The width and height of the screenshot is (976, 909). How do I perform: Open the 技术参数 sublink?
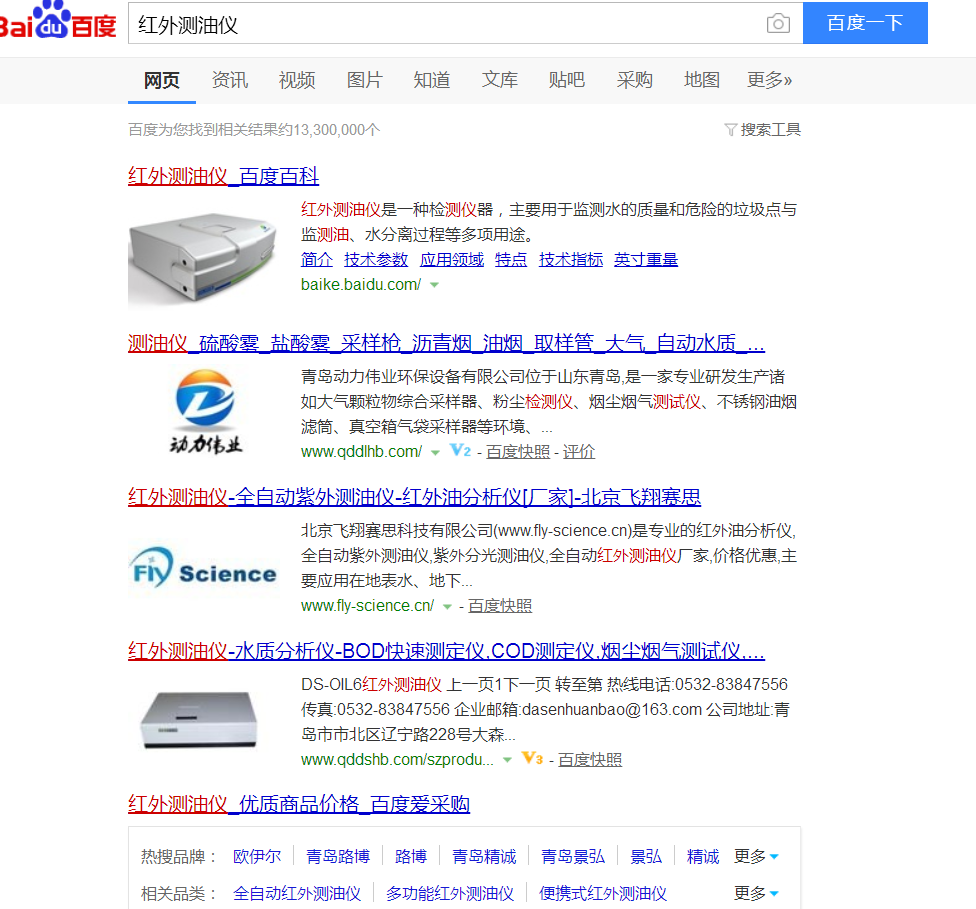click(x=376, y=260)
